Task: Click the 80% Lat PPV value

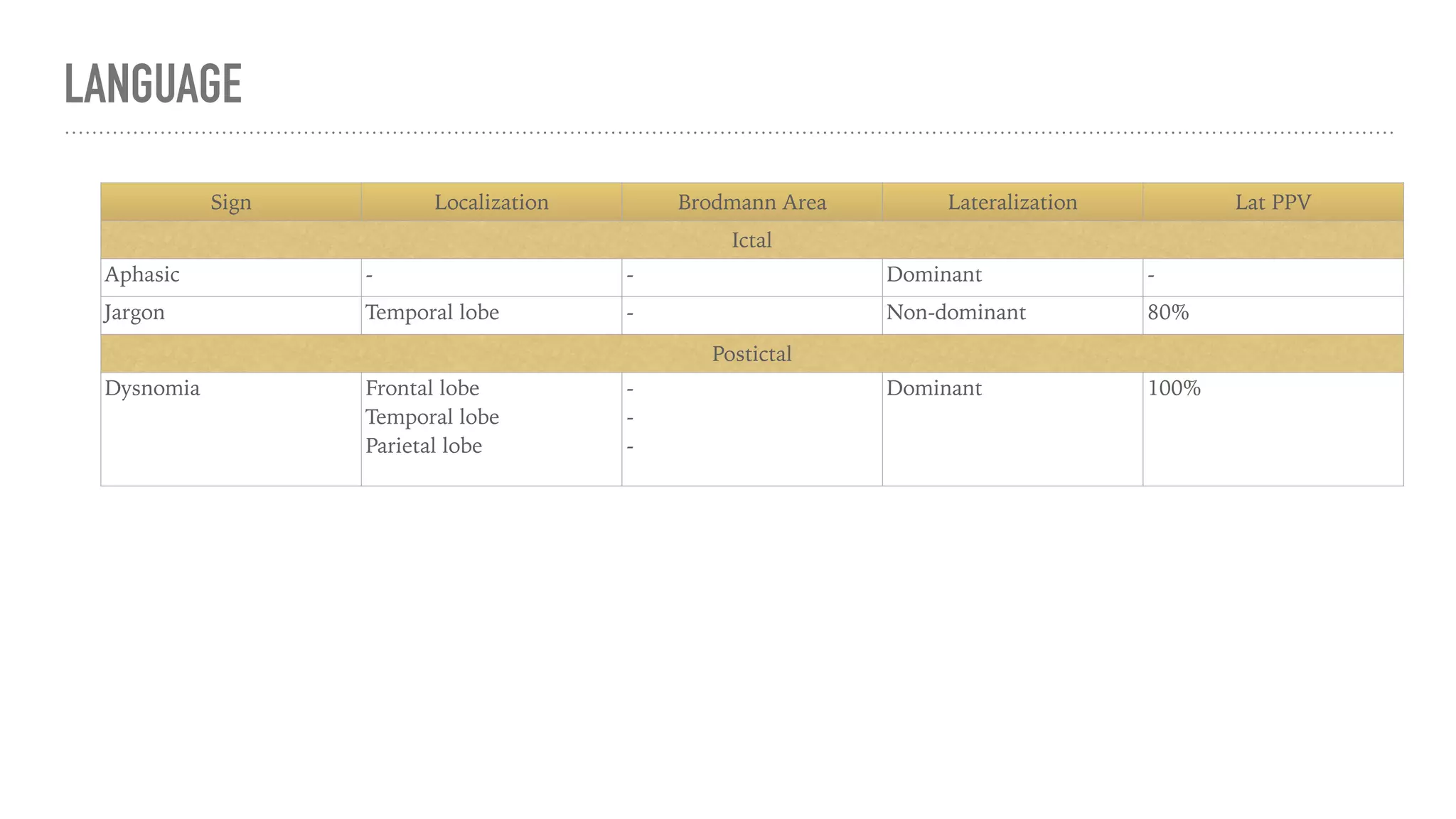Action: click(x=1168, y=313)
